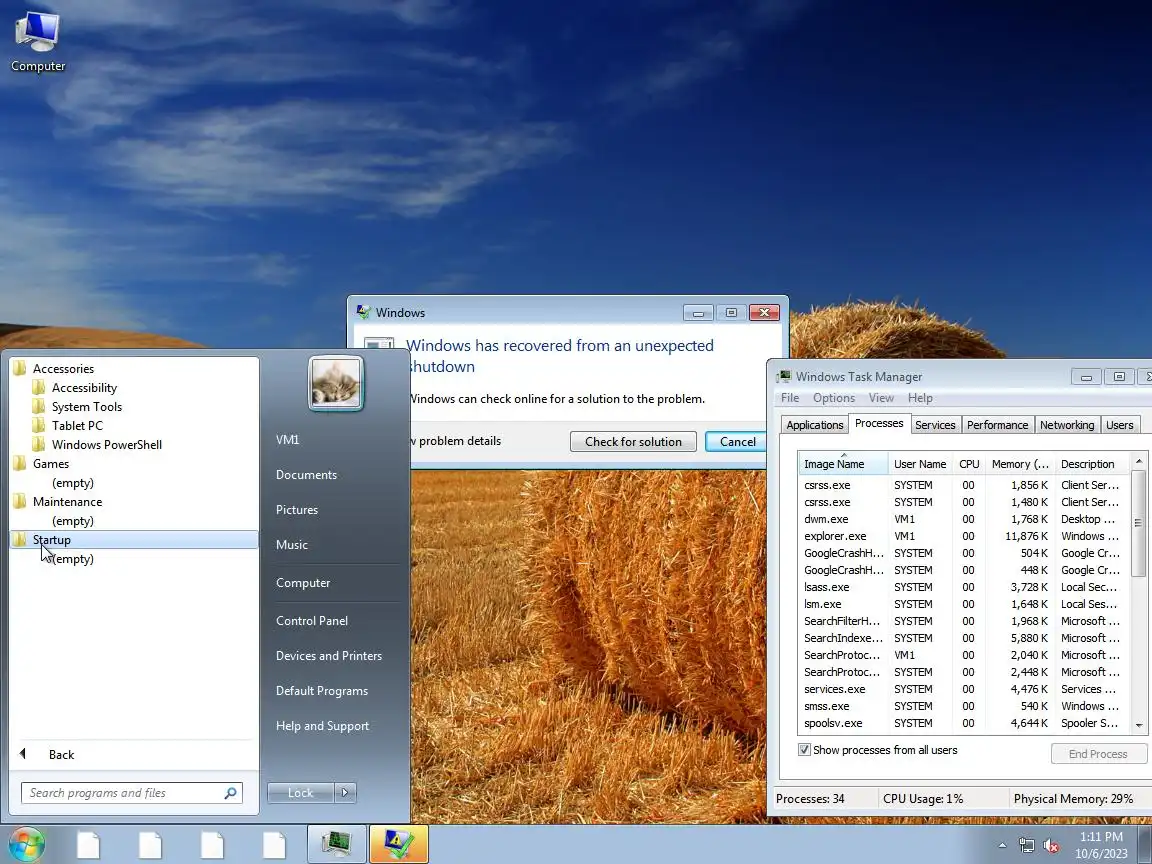This screenshot has width=1152, height=864.
Task: Switch to the Users tab
Action: pyautogui.click(x=1120, y=425)
